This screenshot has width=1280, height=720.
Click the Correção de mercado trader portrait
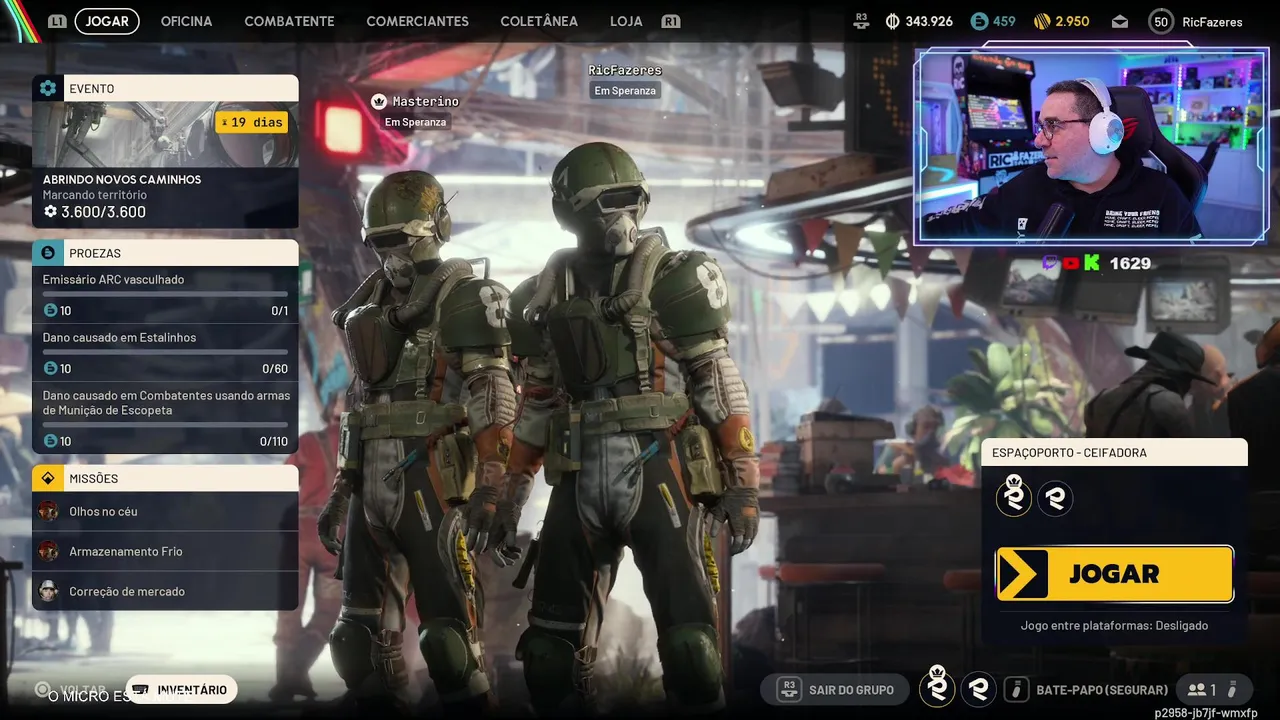tap(48, 591)
